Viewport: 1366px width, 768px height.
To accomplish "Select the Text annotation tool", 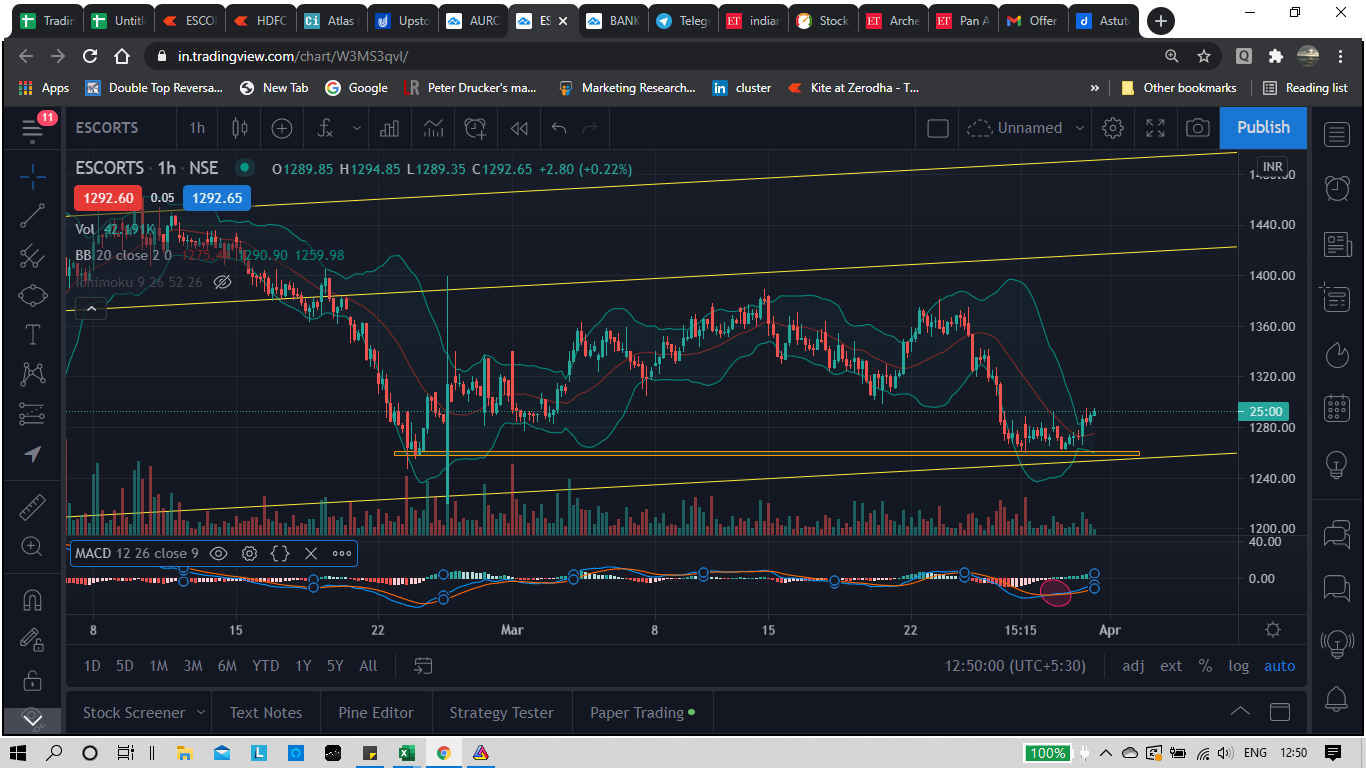I will [x=32, y=335].
